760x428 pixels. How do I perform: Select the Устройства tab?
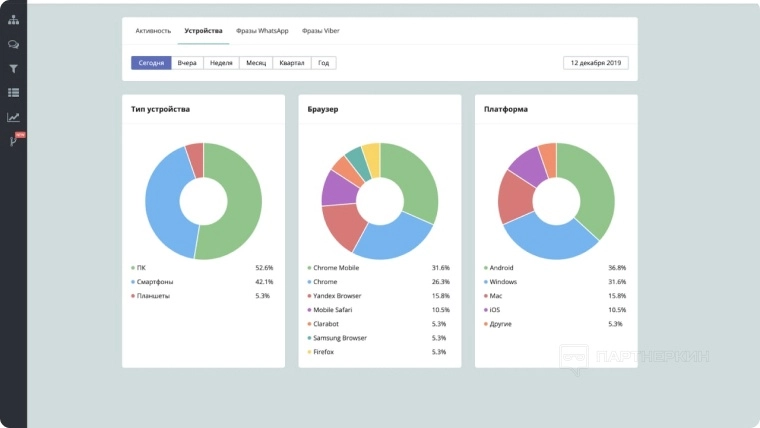coord(203,31)
